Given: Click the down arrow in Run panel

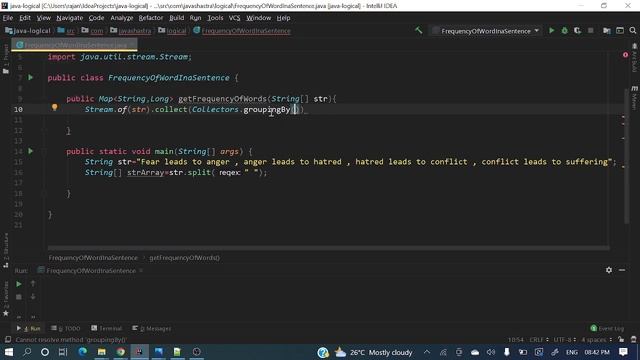Looking at the screenshot, I should coord(33,297).
